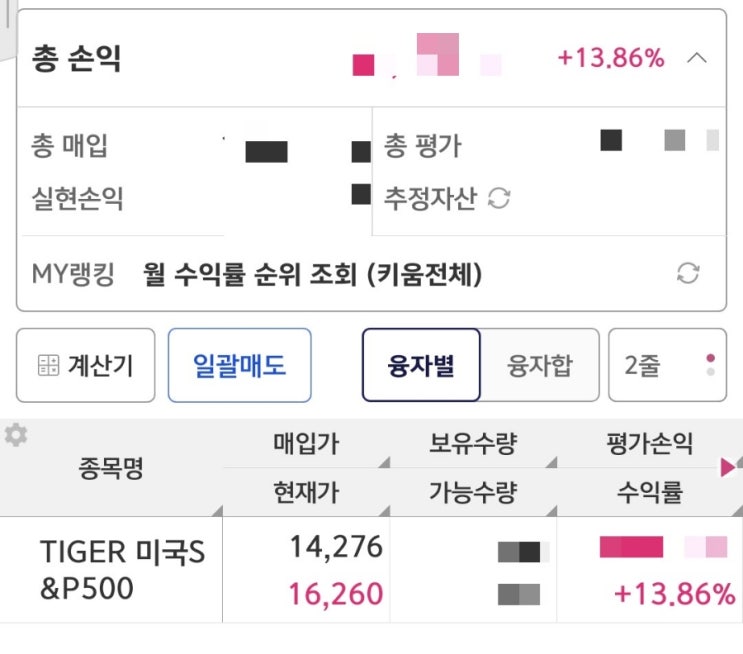The height and width of the screenshot is (654, 743).
Task: Sort holdings by 평가손익 column
Action: [649, 444]
